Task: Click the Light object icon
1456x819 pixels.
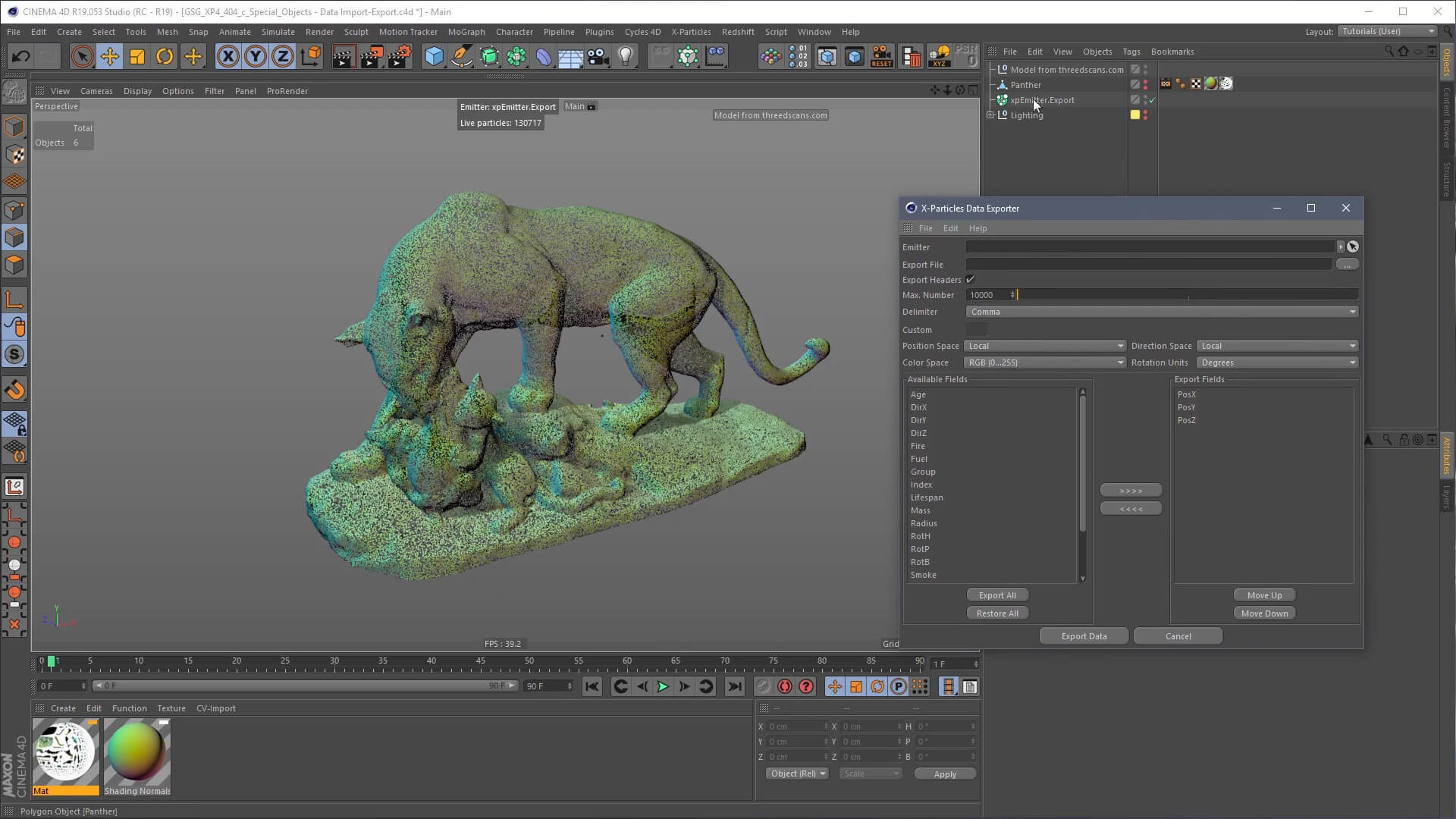Action: (x=626, y=57)
